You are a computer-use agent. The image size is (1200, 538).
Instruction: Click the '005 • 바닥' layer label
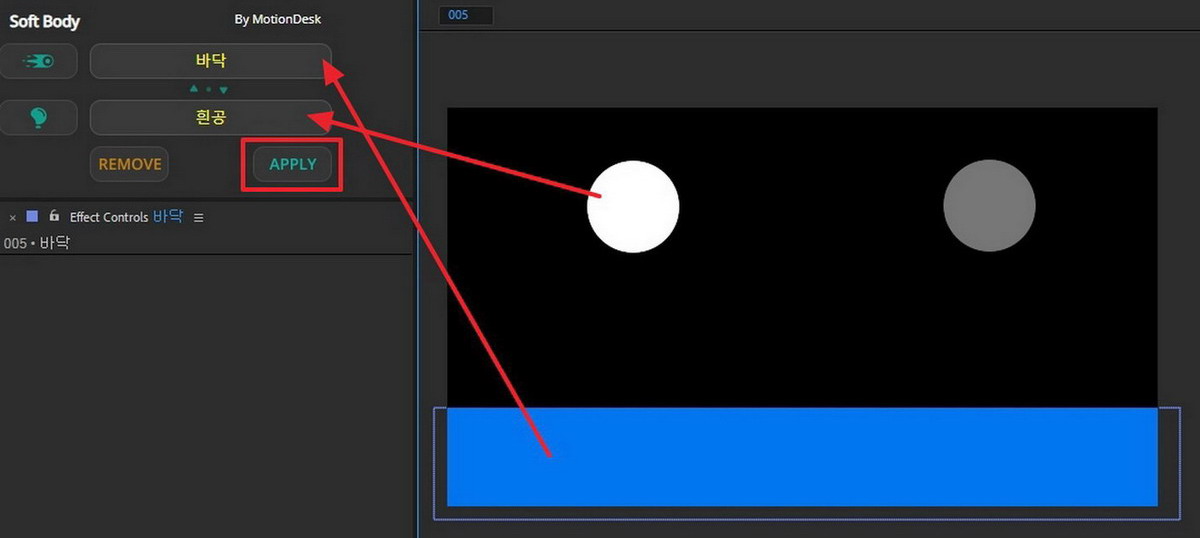[37, 243]
